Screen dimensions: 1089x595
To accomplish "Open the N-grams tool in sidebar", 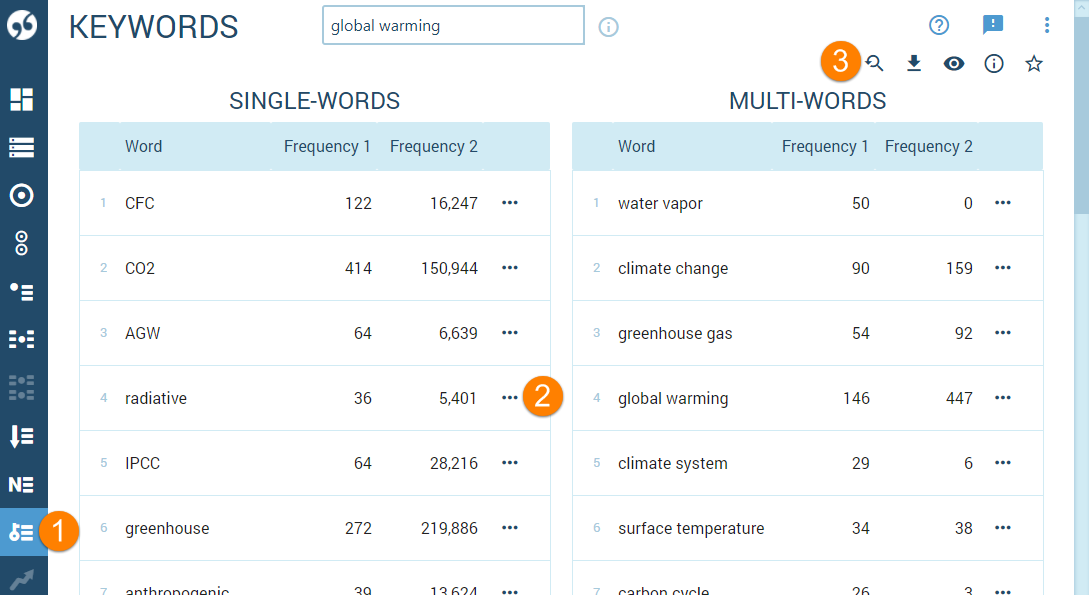I will [22, 484].
